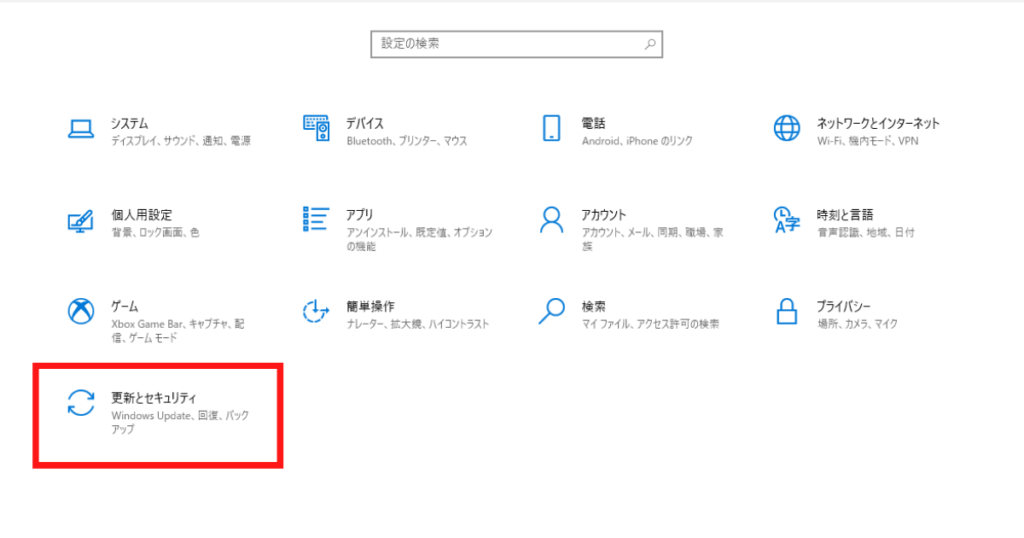Open the ネットワークとインターネット title

(x=878, y=123)
